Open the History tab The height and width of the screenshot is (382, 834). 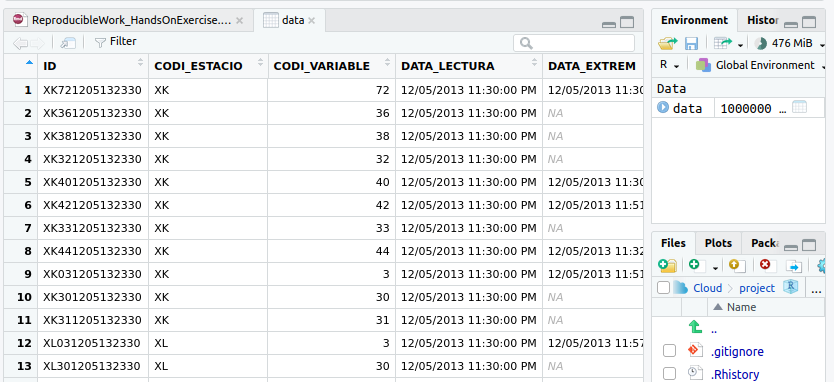click(762, 20)
